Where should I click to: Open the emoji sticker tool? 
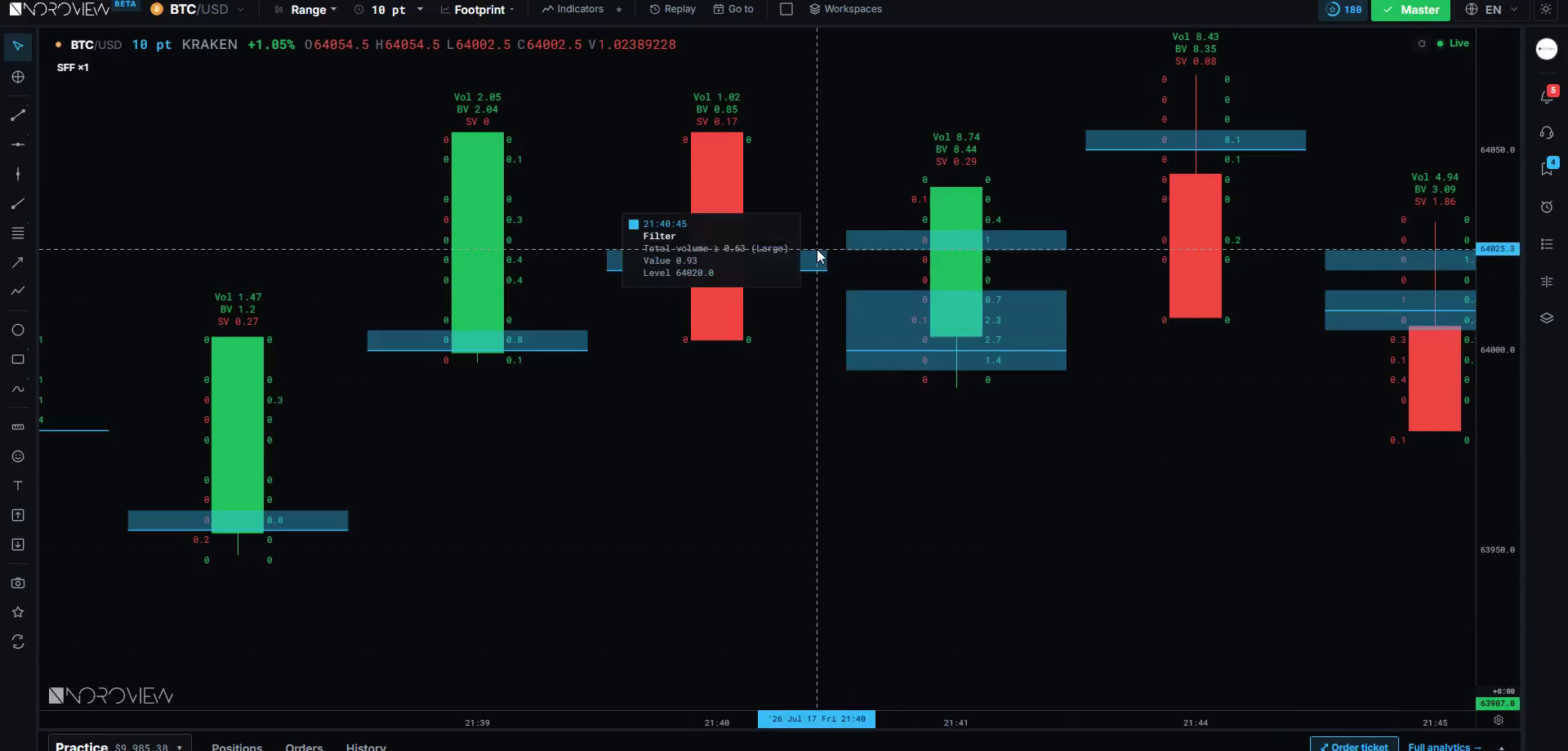(x=18, y=456)
